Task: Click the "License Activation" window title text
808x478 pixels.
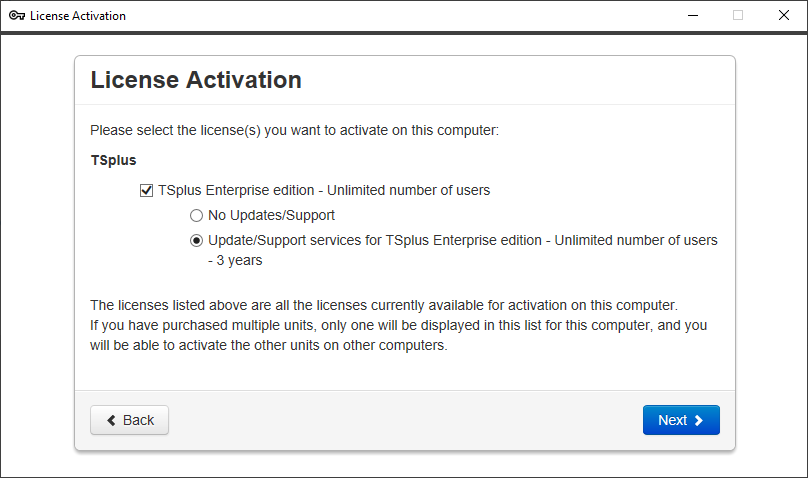Action: coord(78,16)
